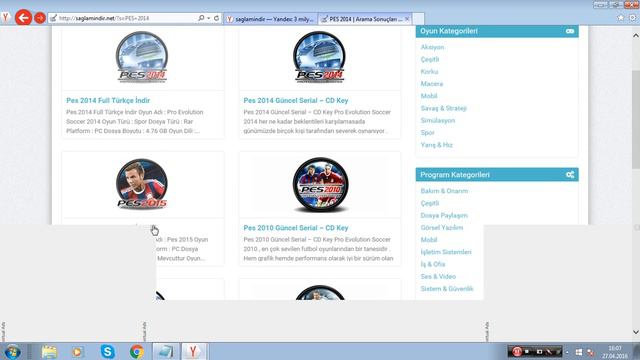The image size is (640, 360).
Task: Open the Macera game category
Action: (431, 84)
